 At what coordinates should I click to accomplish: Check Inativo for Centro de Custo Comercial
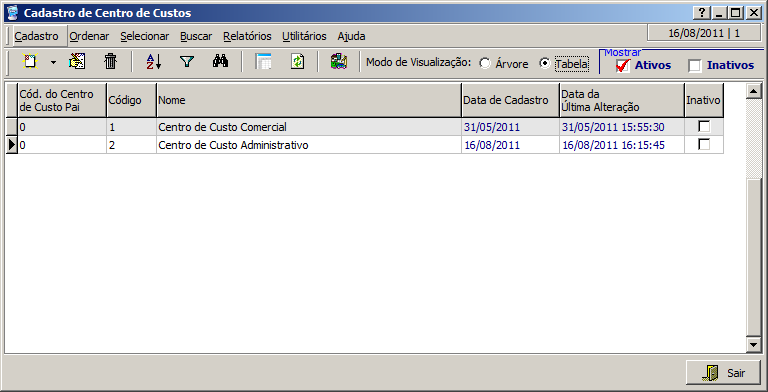704,126
